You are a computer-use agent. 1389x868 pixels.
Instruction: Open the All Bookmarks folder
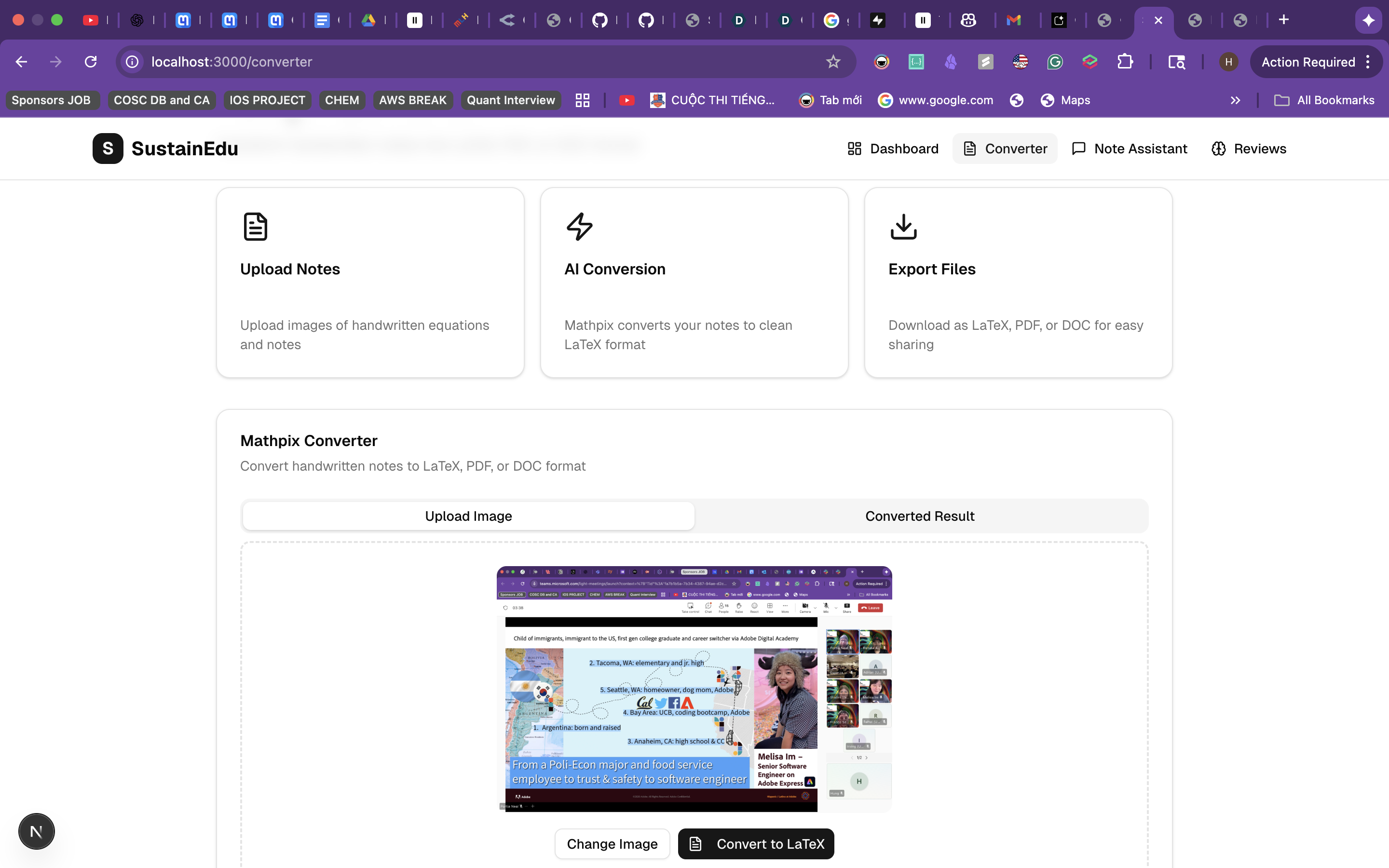(1325, 100)
